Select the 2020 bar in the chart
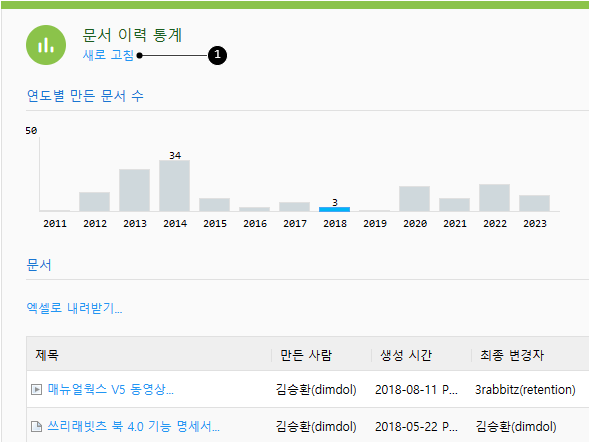The width and height of the screenshot is (590, 443). coord(414,199)
